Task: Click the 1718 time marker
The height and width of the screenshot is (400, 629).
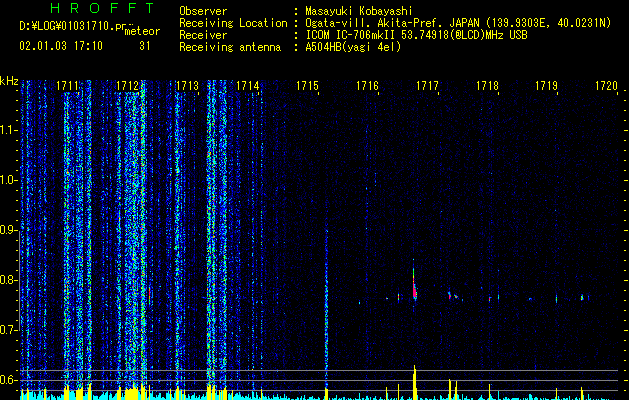Action: (x=487, y=86)
